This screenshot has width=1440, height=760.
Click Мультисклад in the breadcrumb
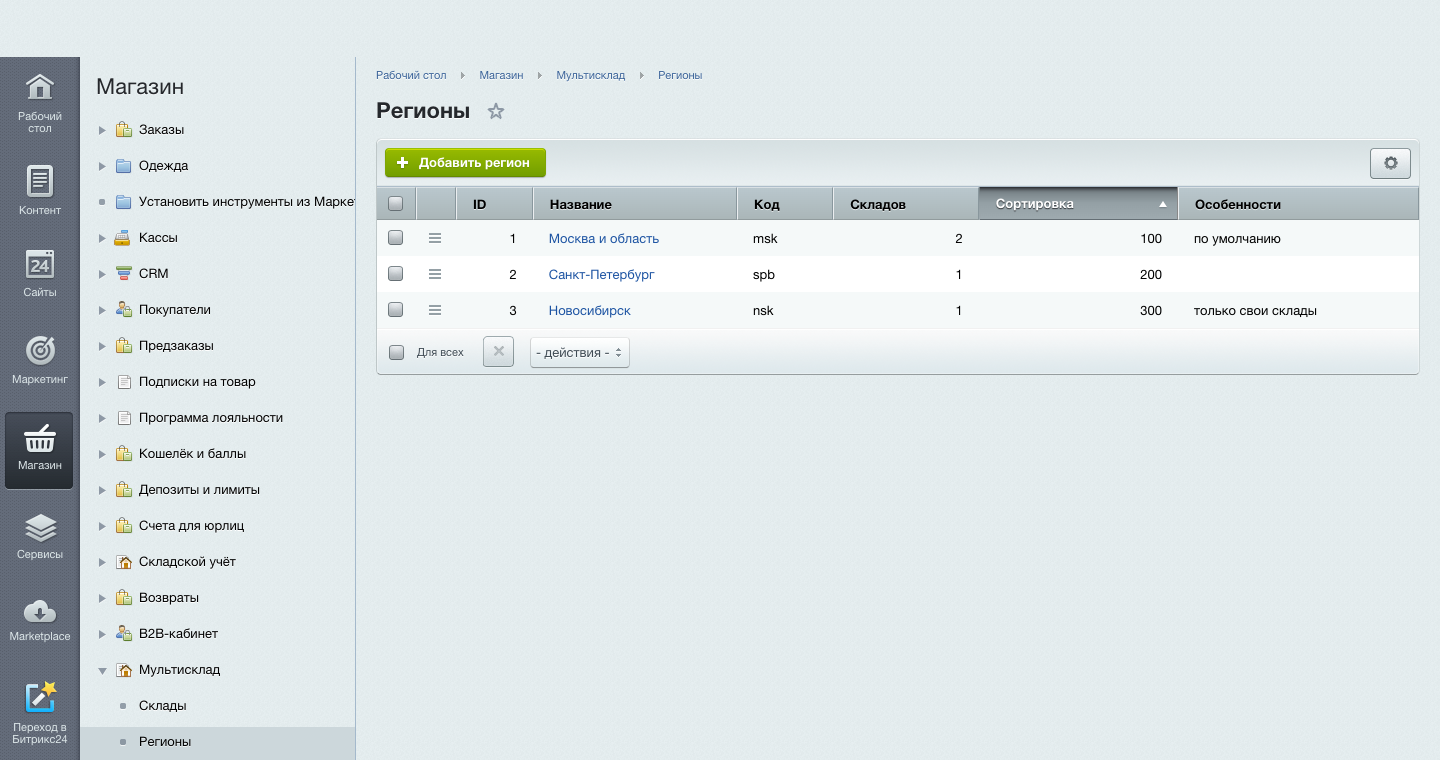pyautogui.click(x=591, y=76)
